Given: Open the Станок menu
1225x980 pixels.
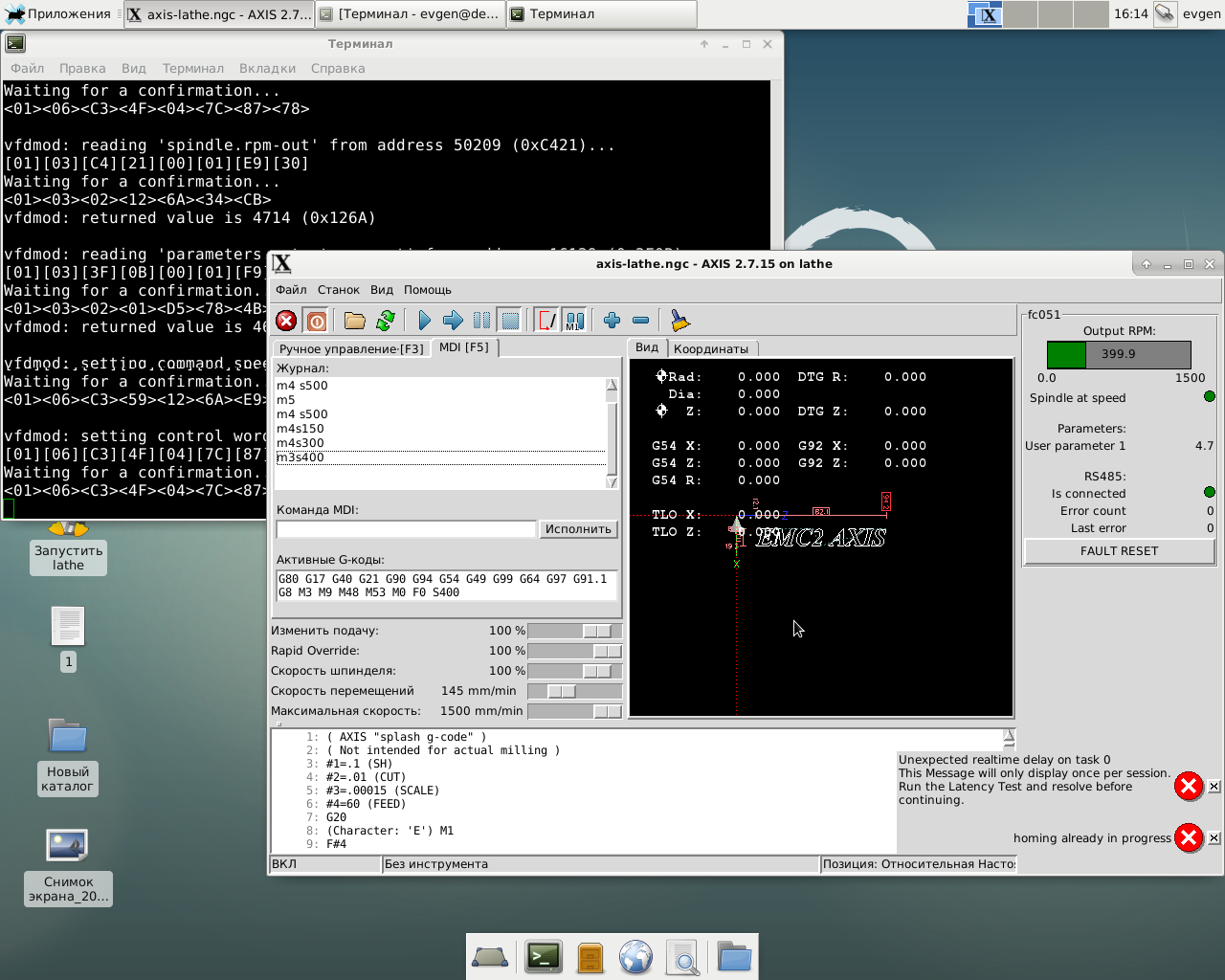Looking at the screenshot, I should coord(338,290).
